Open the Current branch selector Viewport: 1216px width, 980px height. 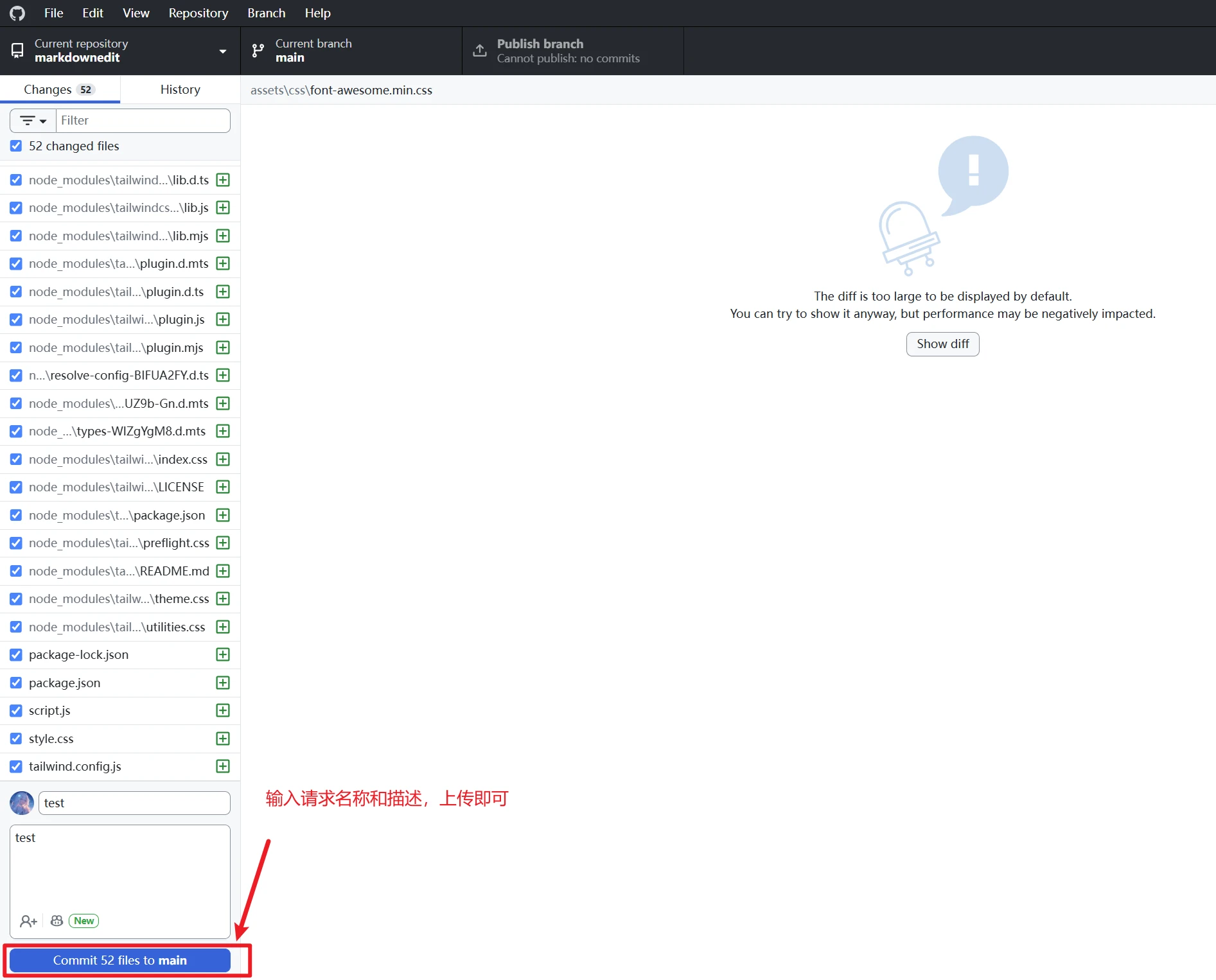click(350, 51)
